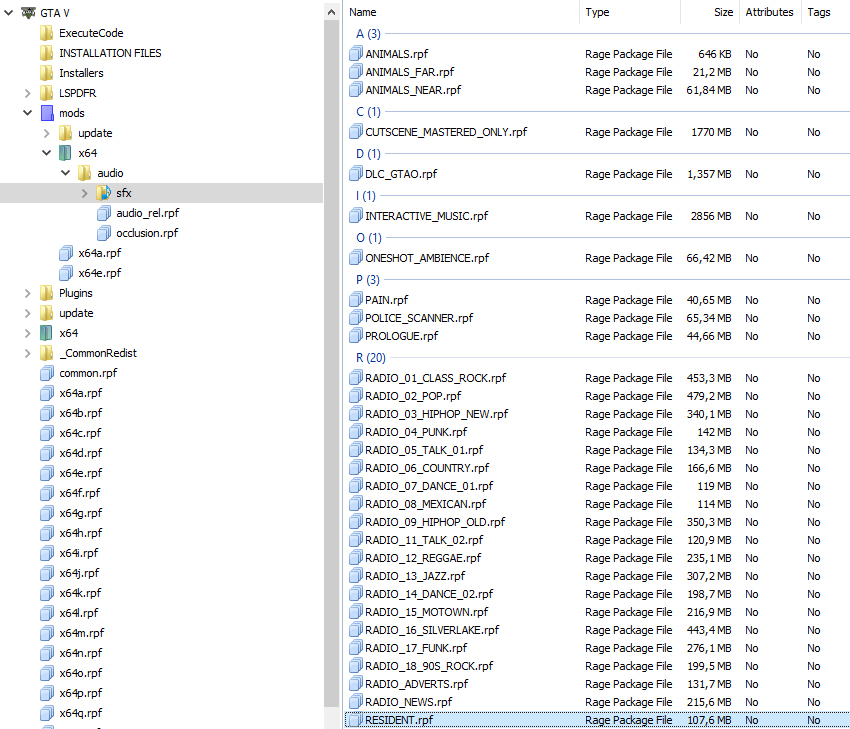Click the LSPDFR folder icon

(47, 93)
